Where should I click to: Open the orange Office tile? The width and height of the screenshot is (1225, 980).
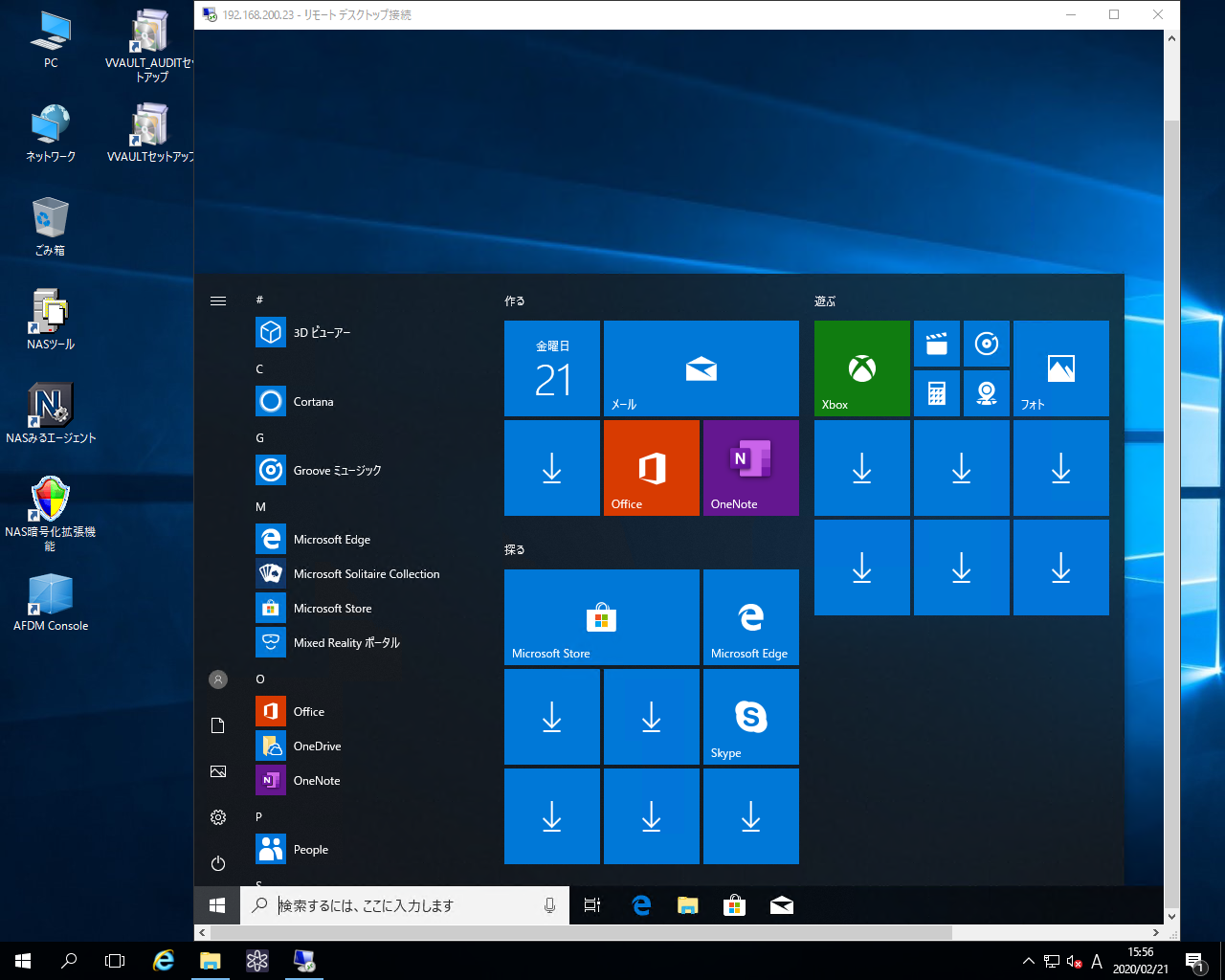[651, 468]
